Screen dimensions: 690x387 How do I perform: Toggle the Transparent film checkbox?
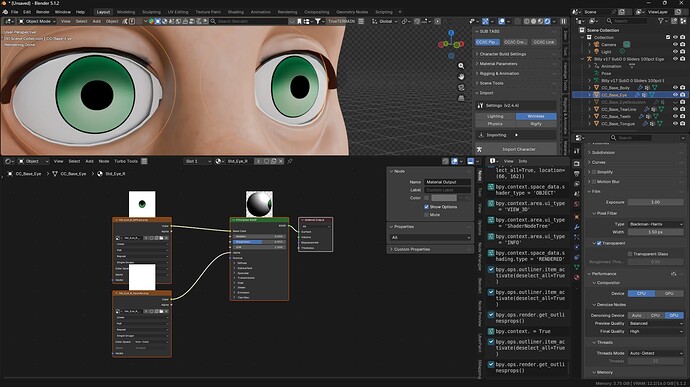click(599, 243)
